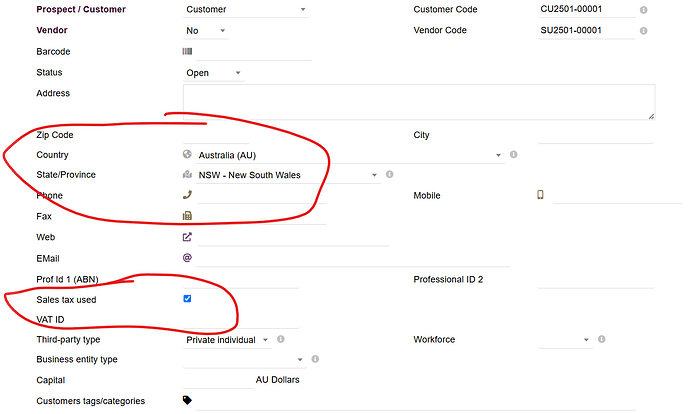This screenshot has height=414, width=690.
Task: Click the mobile phone icon
Action: point(541,195)
